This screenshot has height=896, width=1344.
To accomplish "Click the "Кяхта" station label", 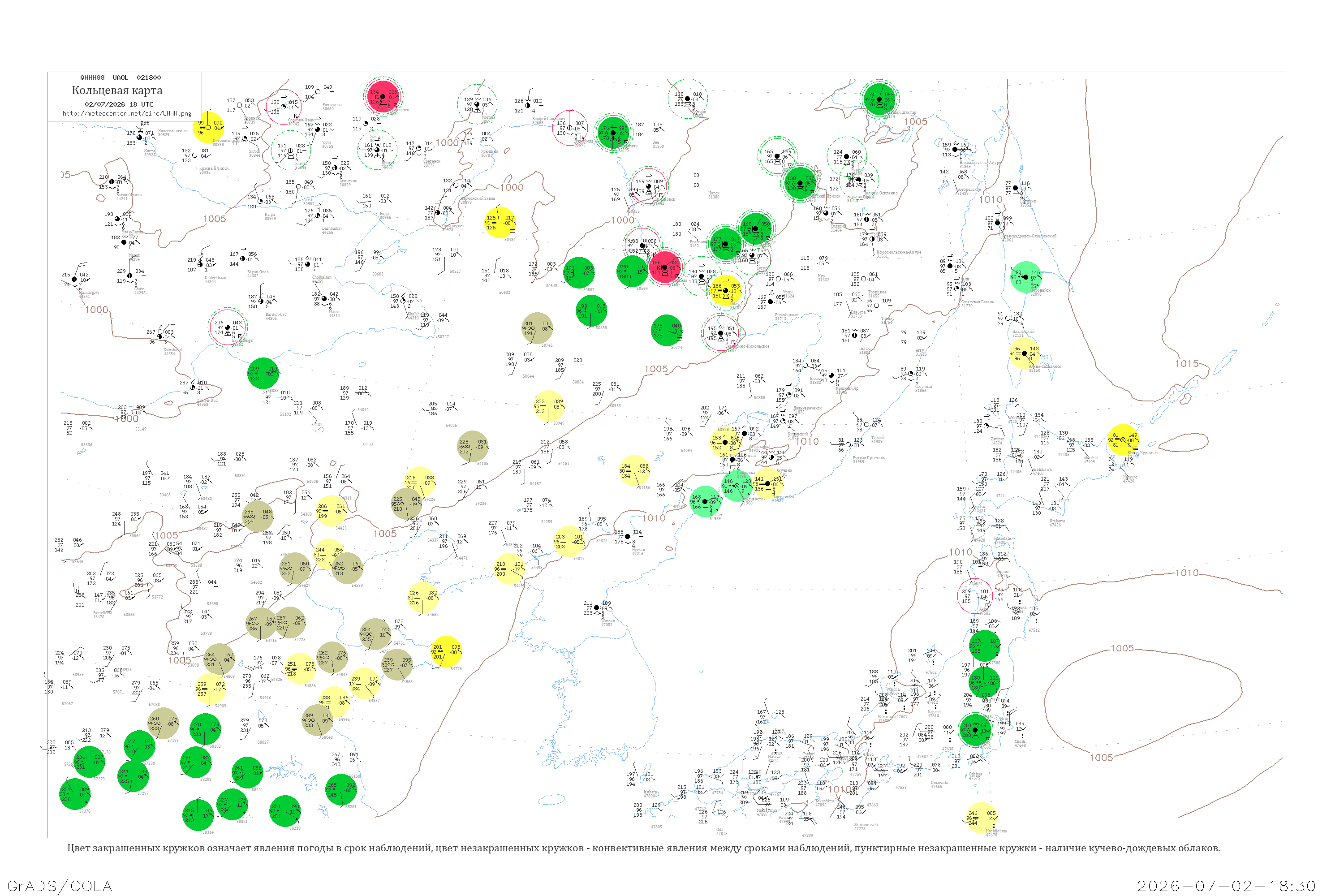I will pyautogui.click(x=150, y=151).
